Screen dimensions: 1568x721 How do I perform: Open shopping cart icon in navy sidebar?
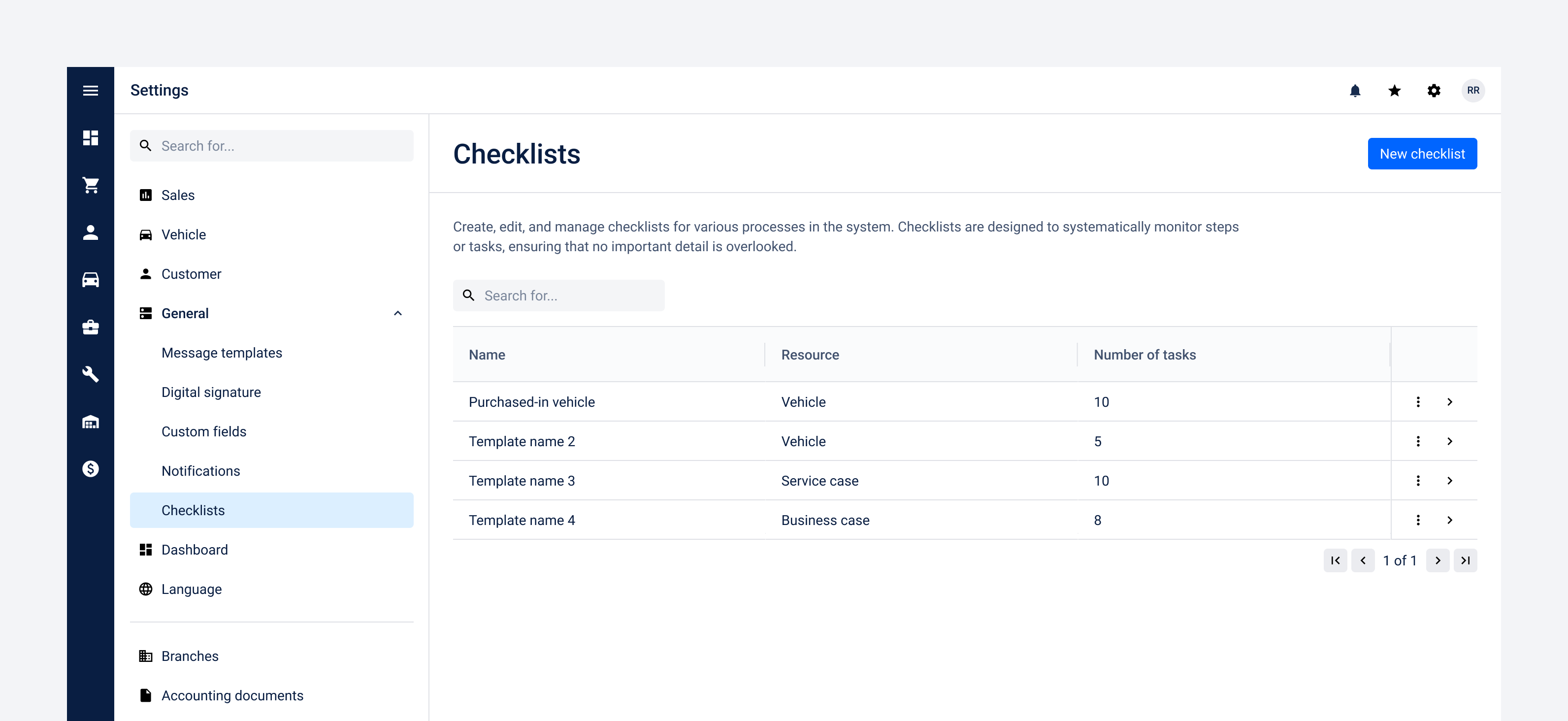pyautogui.click(x=90, y=185)
